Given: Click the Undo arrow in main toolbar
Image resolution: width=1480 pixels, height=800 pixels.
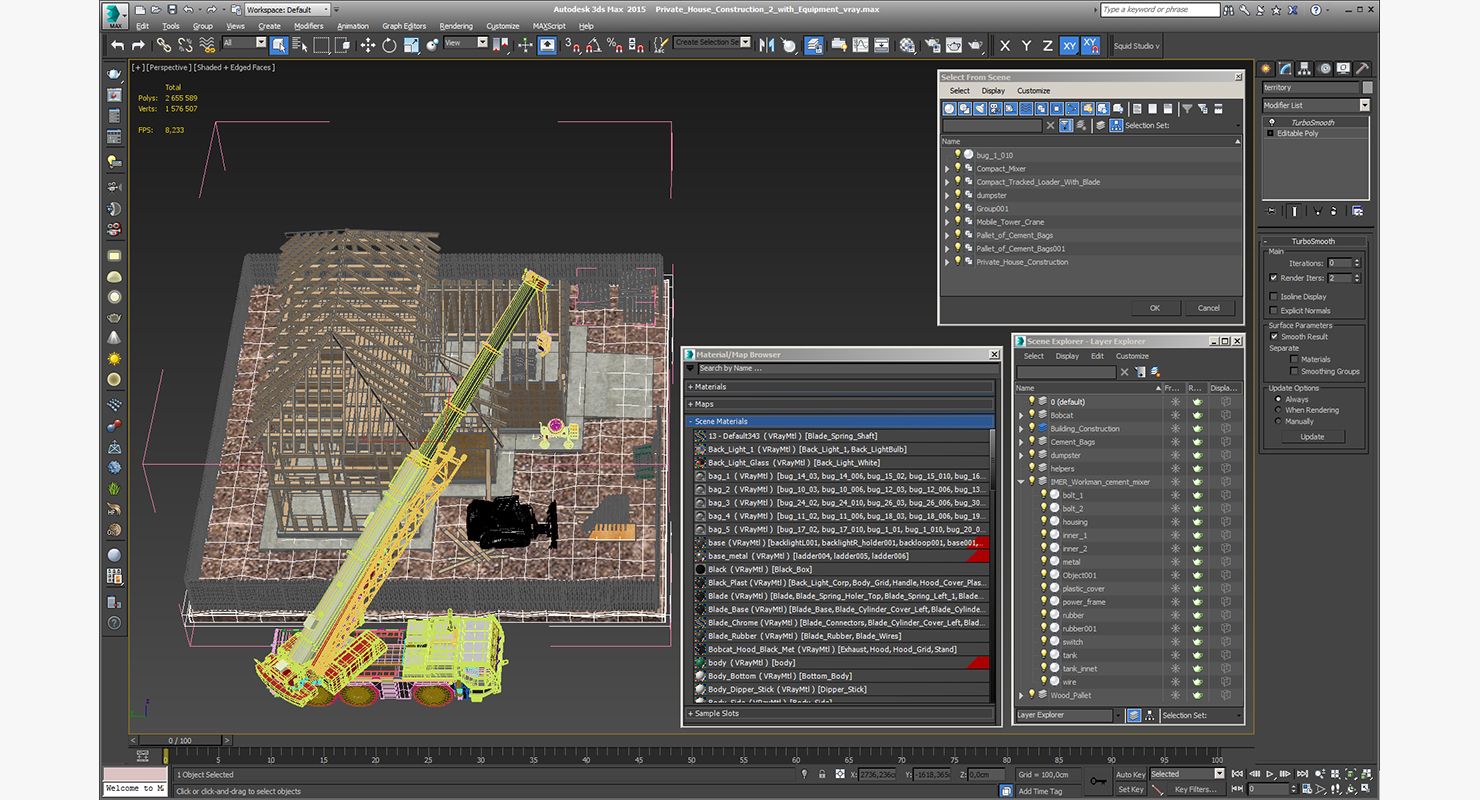Looking at the screenshot, I should [x=117, y=45].
